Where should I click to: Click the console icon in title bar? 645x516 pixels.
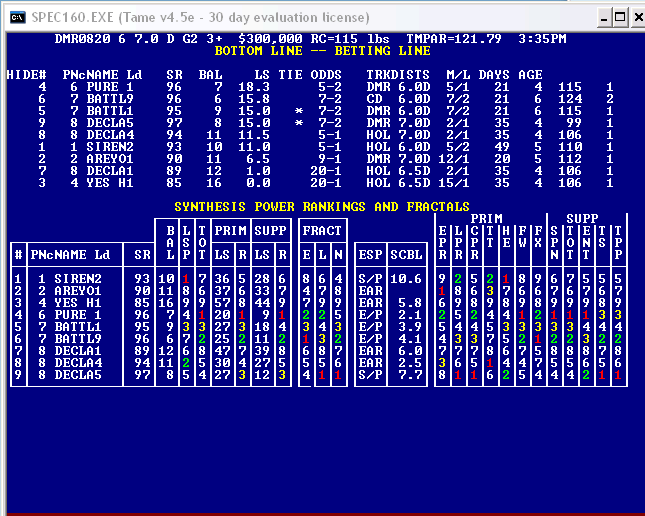(x=18, y=18)
